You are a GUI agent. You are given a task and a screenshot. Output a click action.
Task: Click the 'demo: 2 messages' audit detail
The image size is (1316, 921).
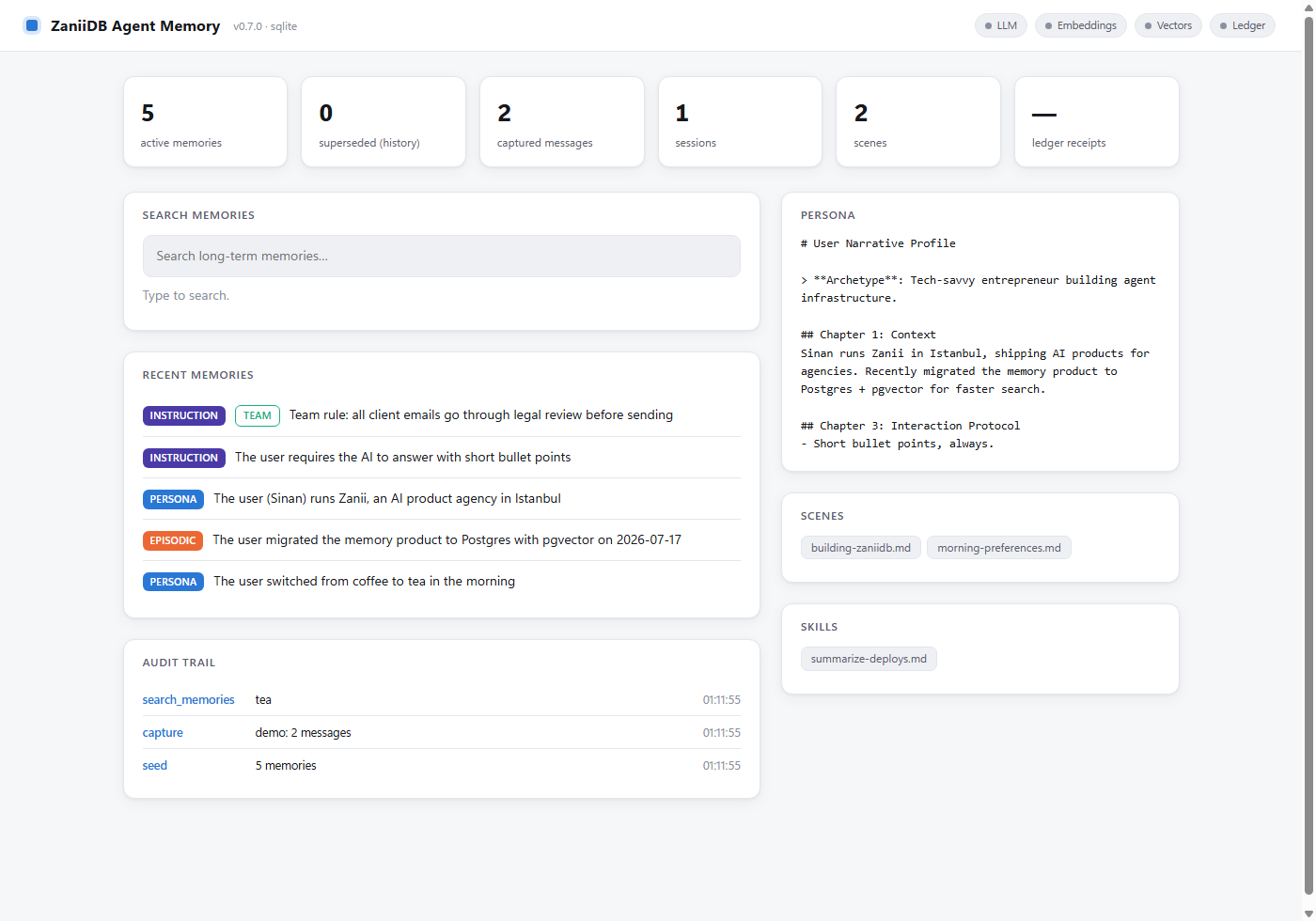point(304,732)
